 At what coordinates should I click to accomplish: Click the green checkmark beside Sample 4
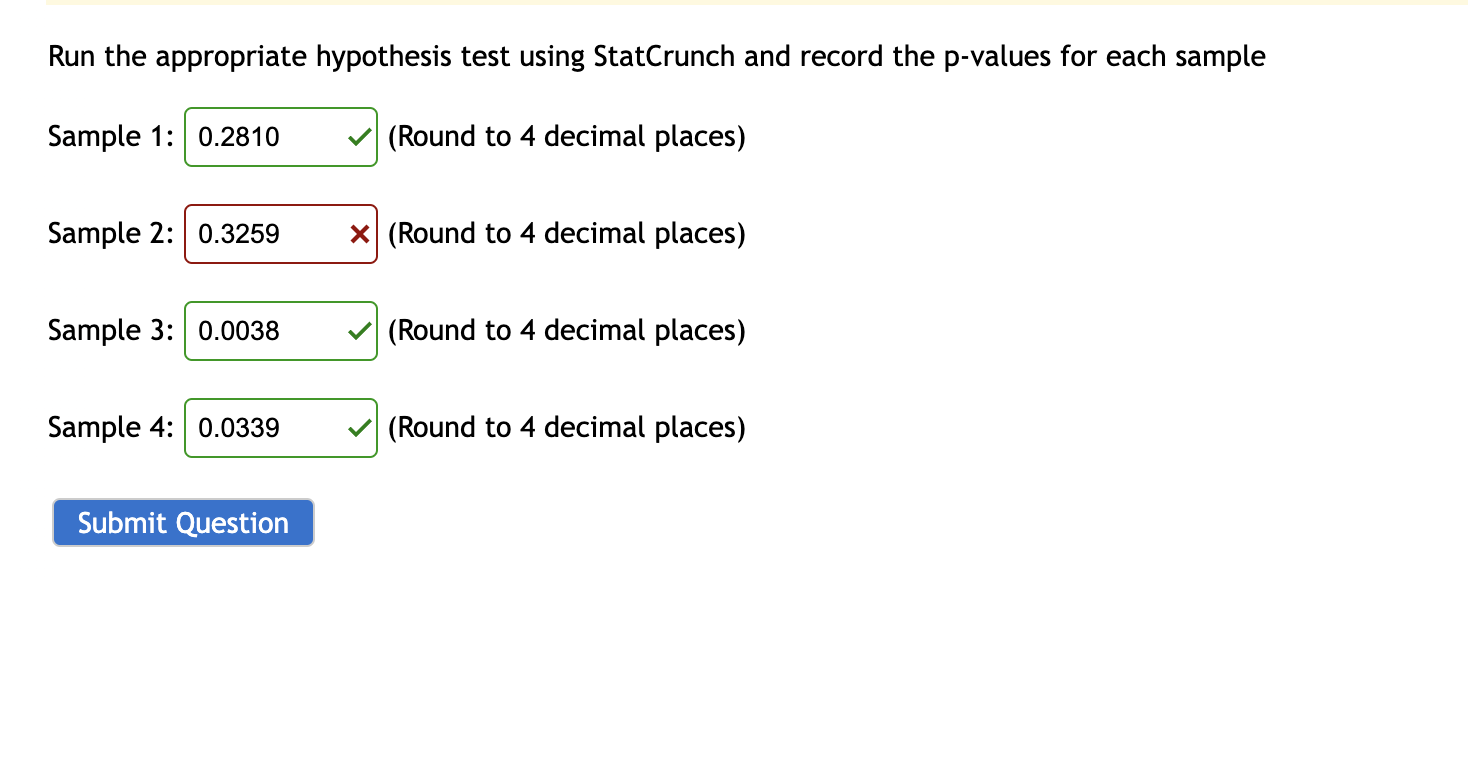(x=359, y=427)
